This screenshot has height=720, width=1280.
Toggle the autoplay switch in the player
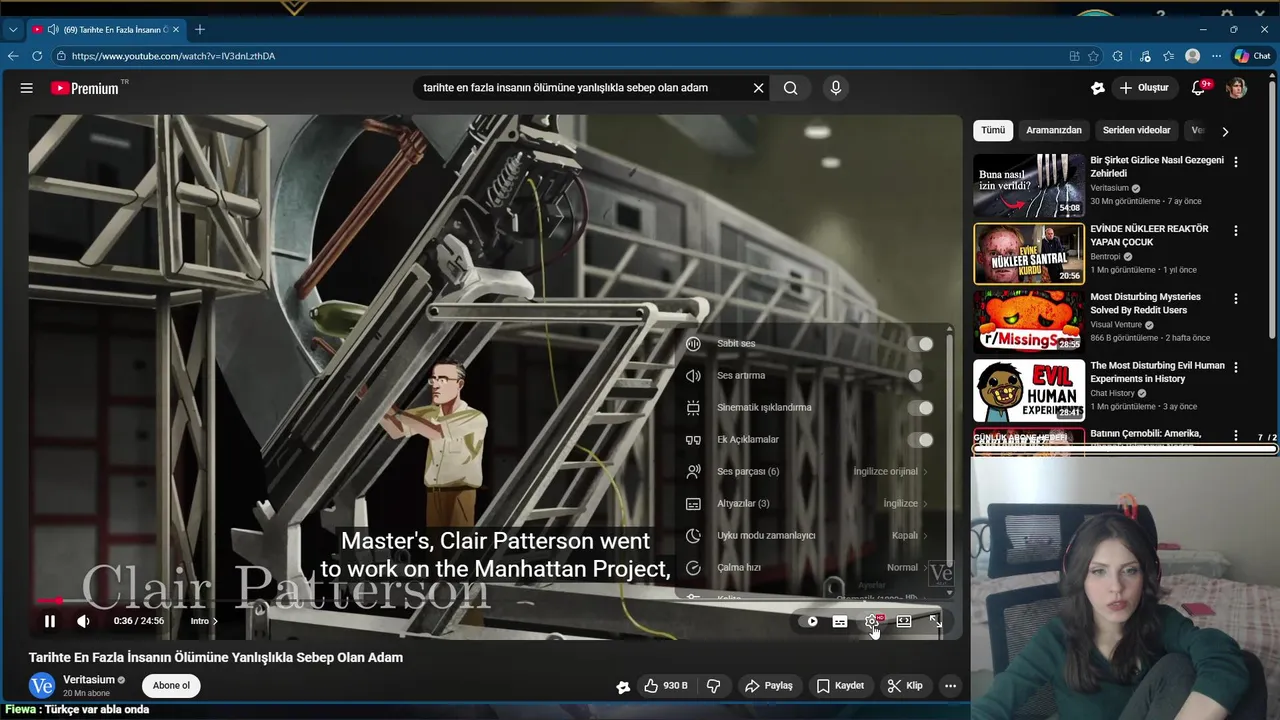(809, 621)
